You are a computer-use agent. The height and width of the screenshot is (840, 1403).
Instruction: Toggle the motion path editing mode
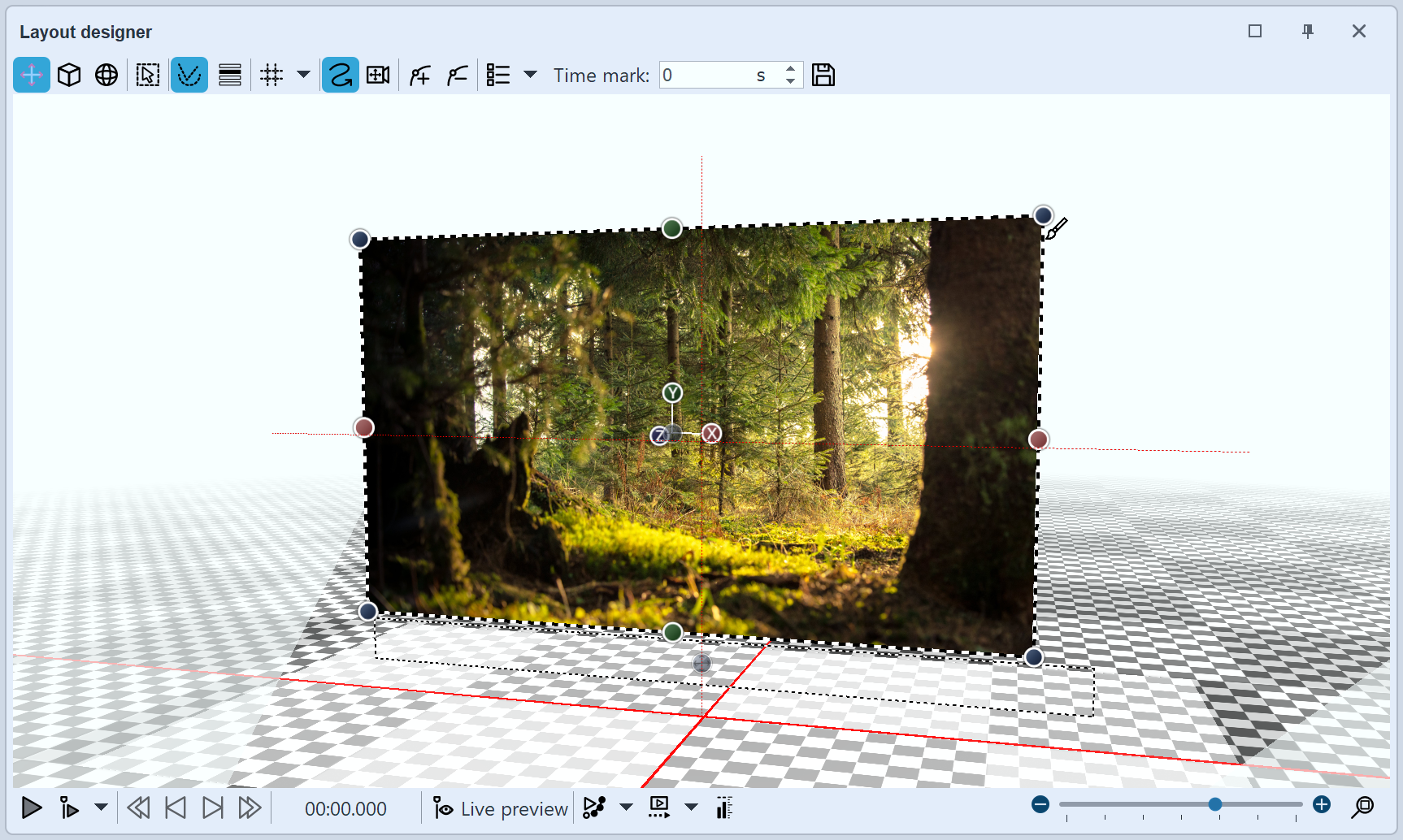tap(340, 74)
